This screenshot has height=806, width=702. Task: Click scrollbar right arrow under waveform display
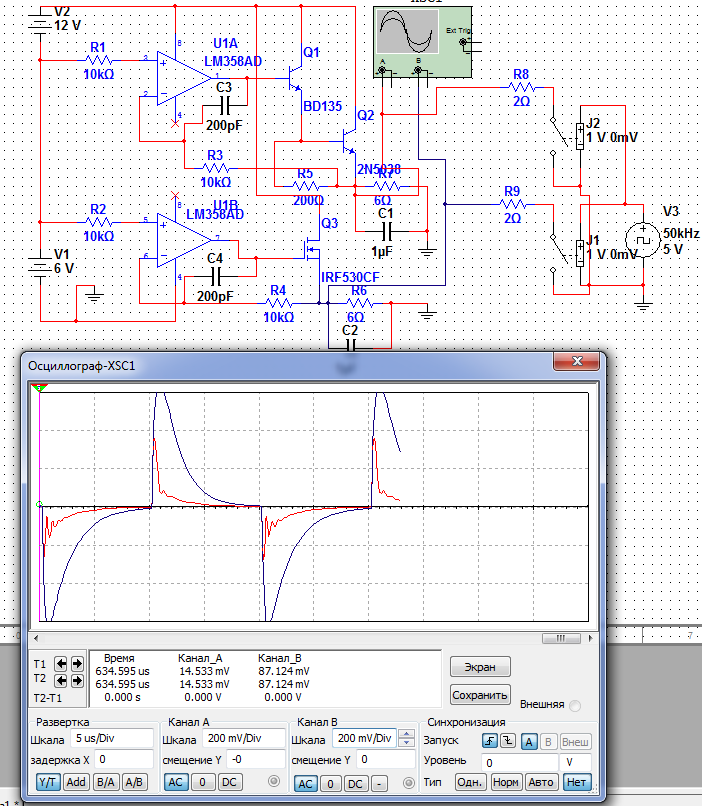coord(590,638)
